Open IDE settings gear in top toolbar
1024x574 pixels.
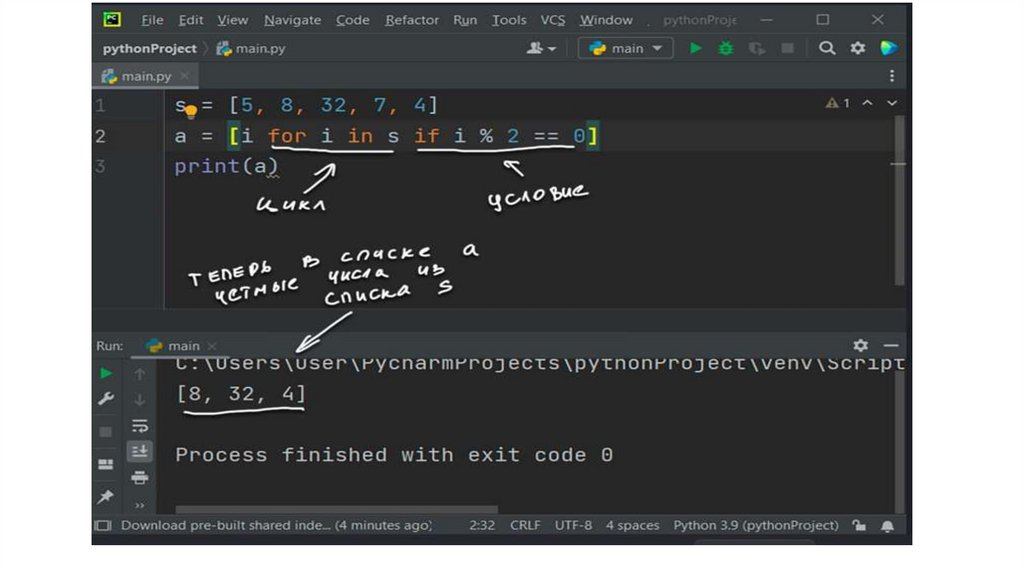click(857, 48)
